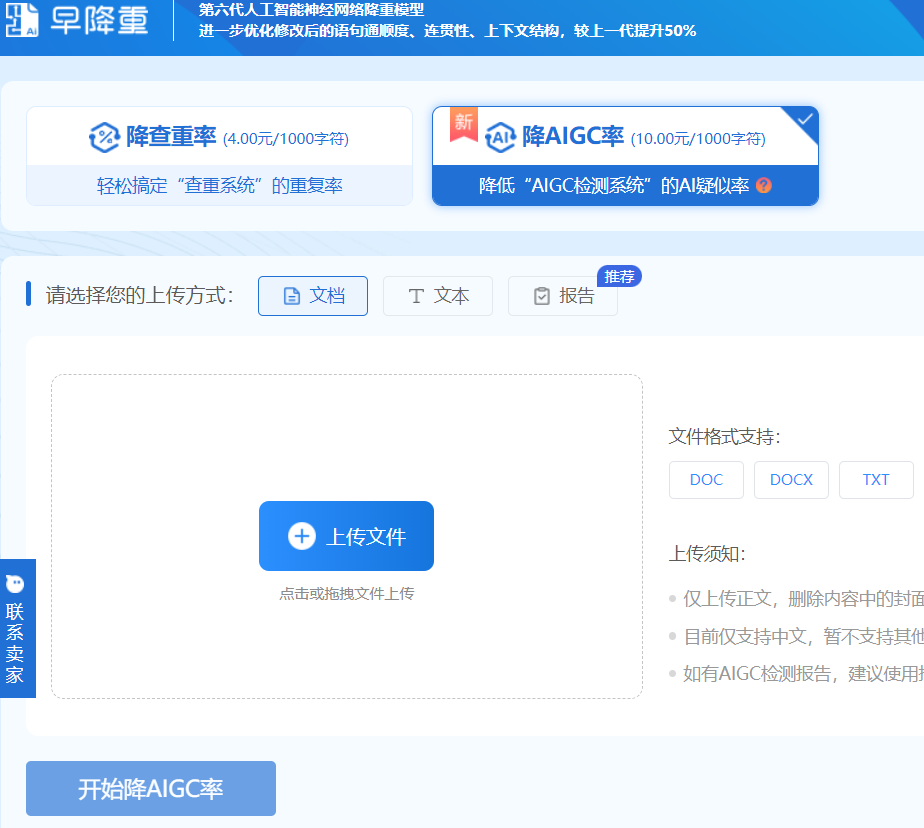Choose the 文本 upload method
Image resolution: width=924 pixels, height=828 pixels.
(438, 296)
